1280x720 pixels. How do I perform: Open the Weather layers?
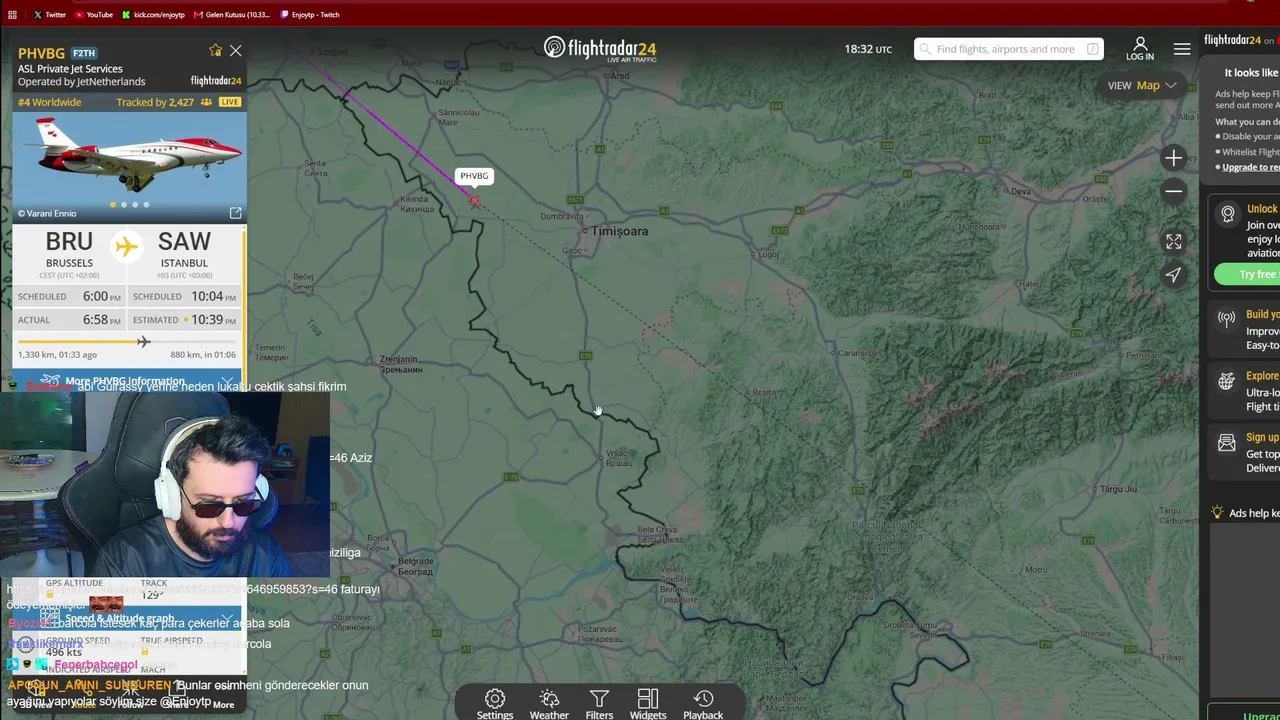(549, 704)
